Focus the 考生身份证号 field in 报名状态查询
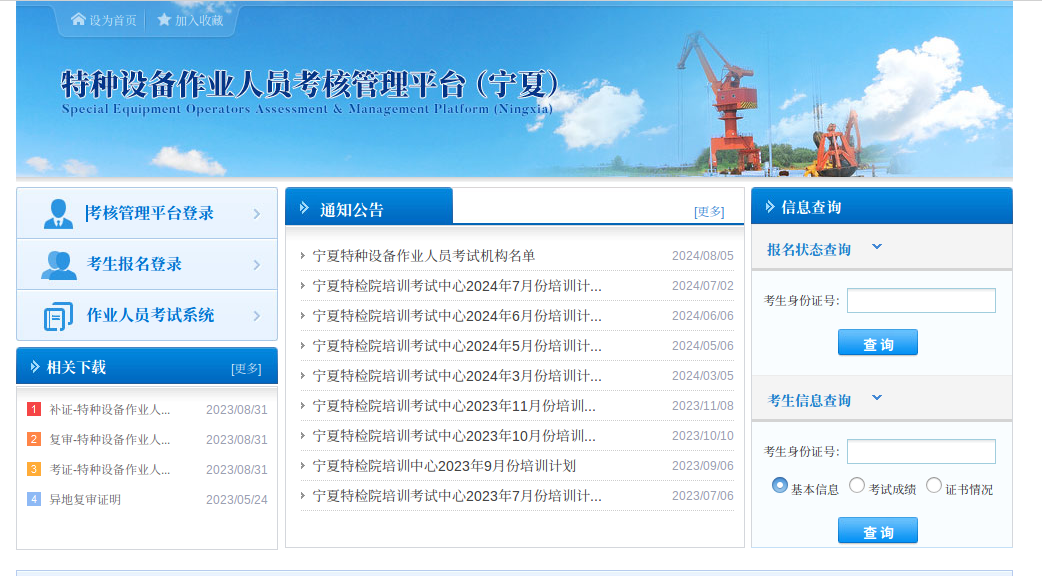Viewport: 1042px width, 576px height. pos(921,300)
